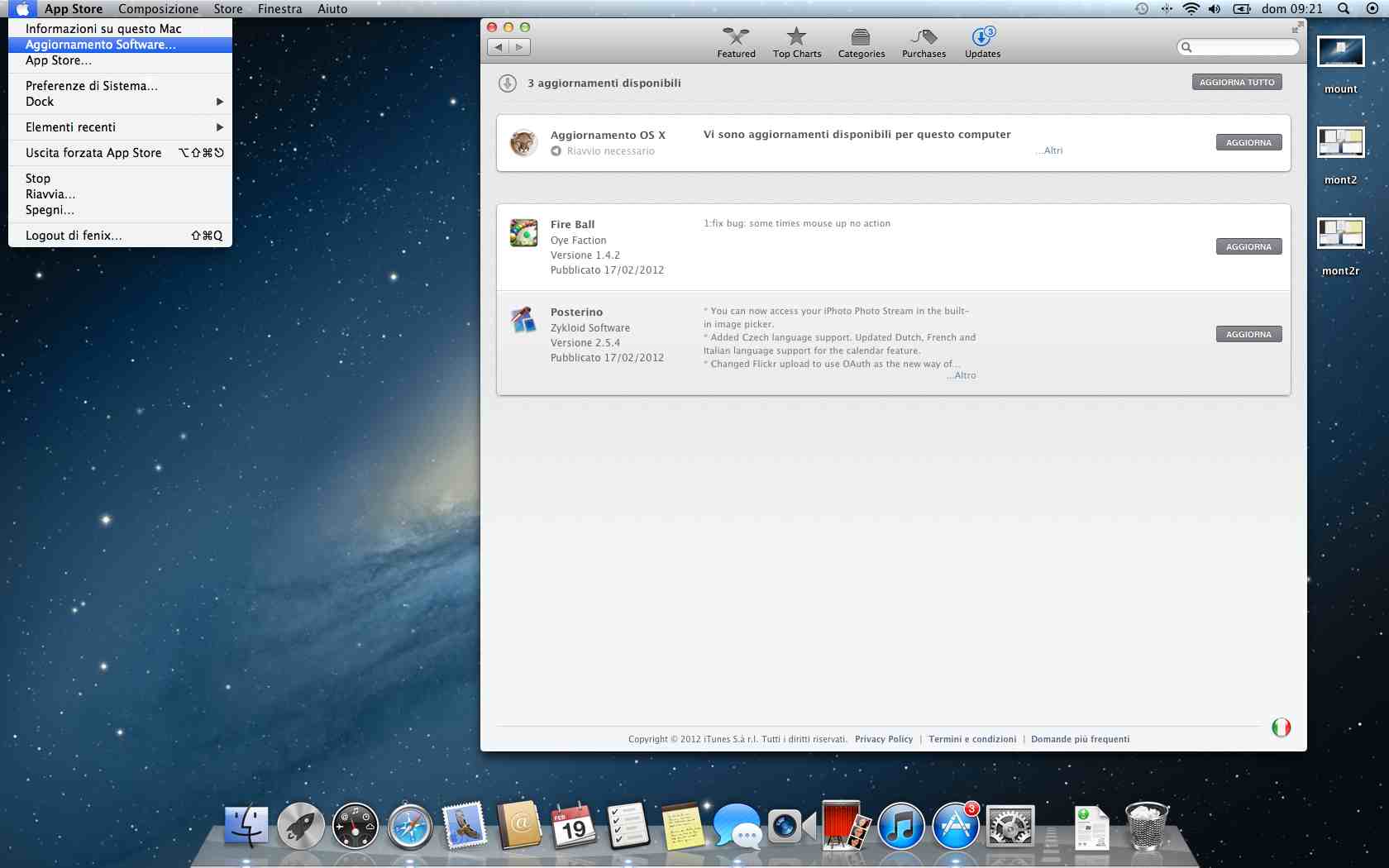Open Domande più frequenti link
Screen dimensions: 1389x868
coord(1080,739)
